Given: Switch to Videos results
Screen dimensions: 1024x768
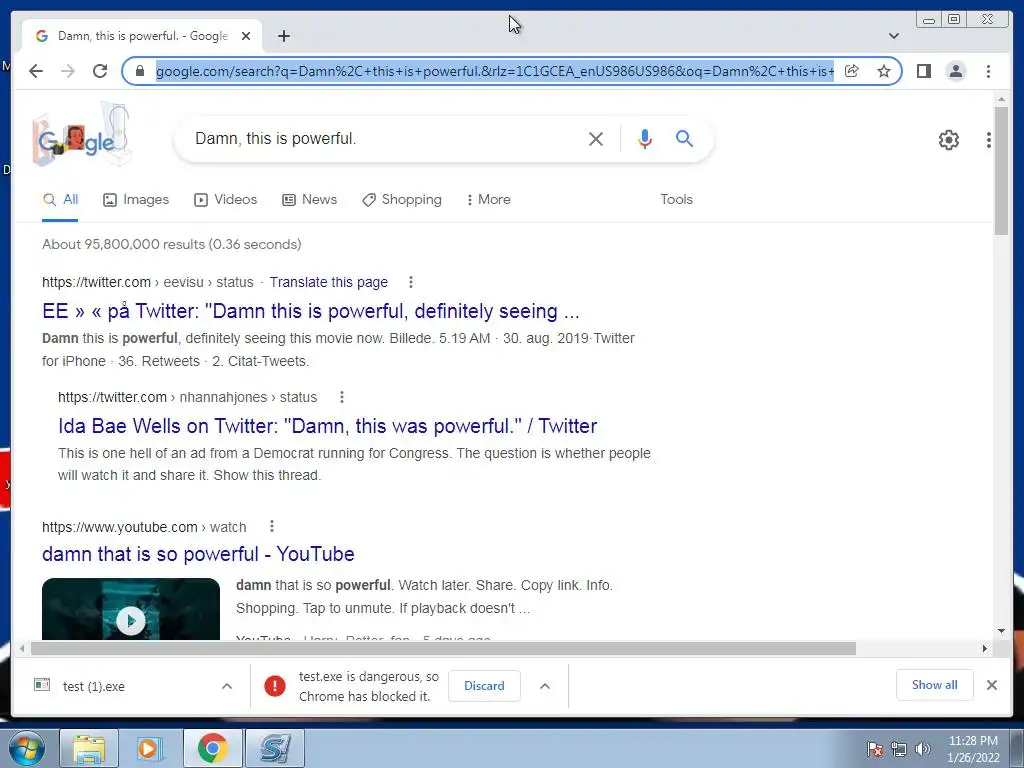Looking at the screenshot, I should click(x=225, y=200).
